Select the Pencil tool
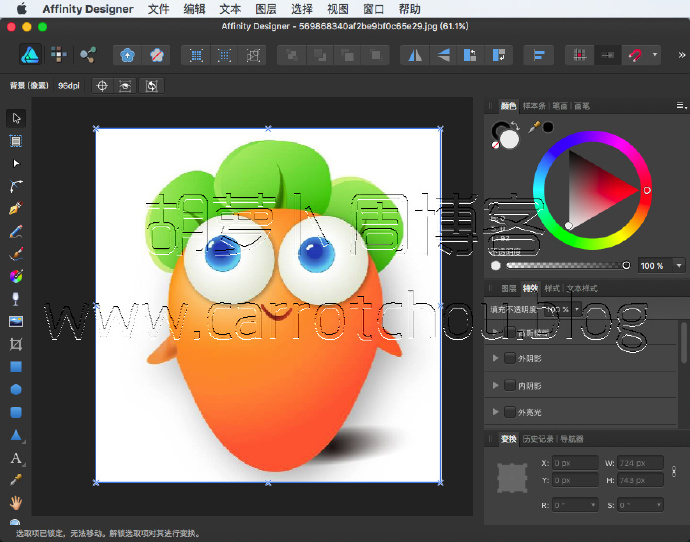 (x=16, y=231)
